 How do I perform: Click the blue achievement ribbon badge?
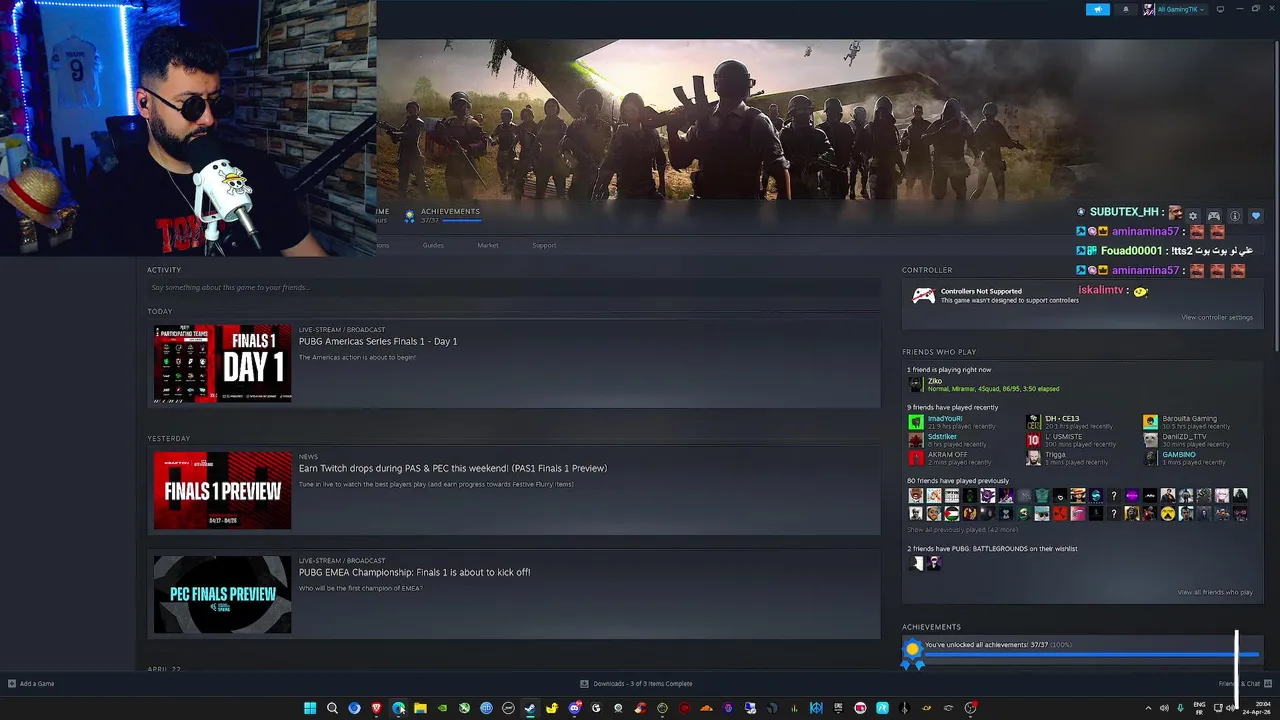coord(912,655)
